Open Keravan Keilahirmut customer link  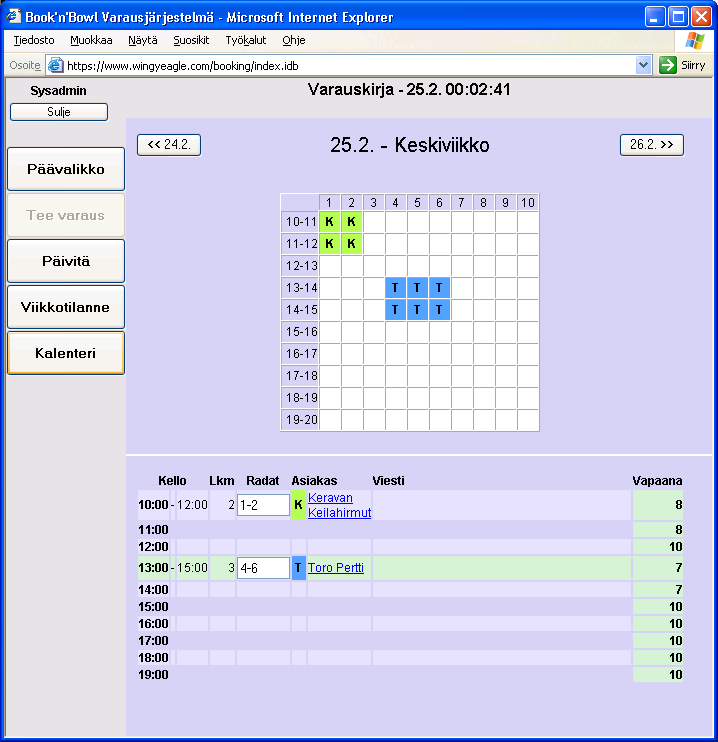pos(339,505)
